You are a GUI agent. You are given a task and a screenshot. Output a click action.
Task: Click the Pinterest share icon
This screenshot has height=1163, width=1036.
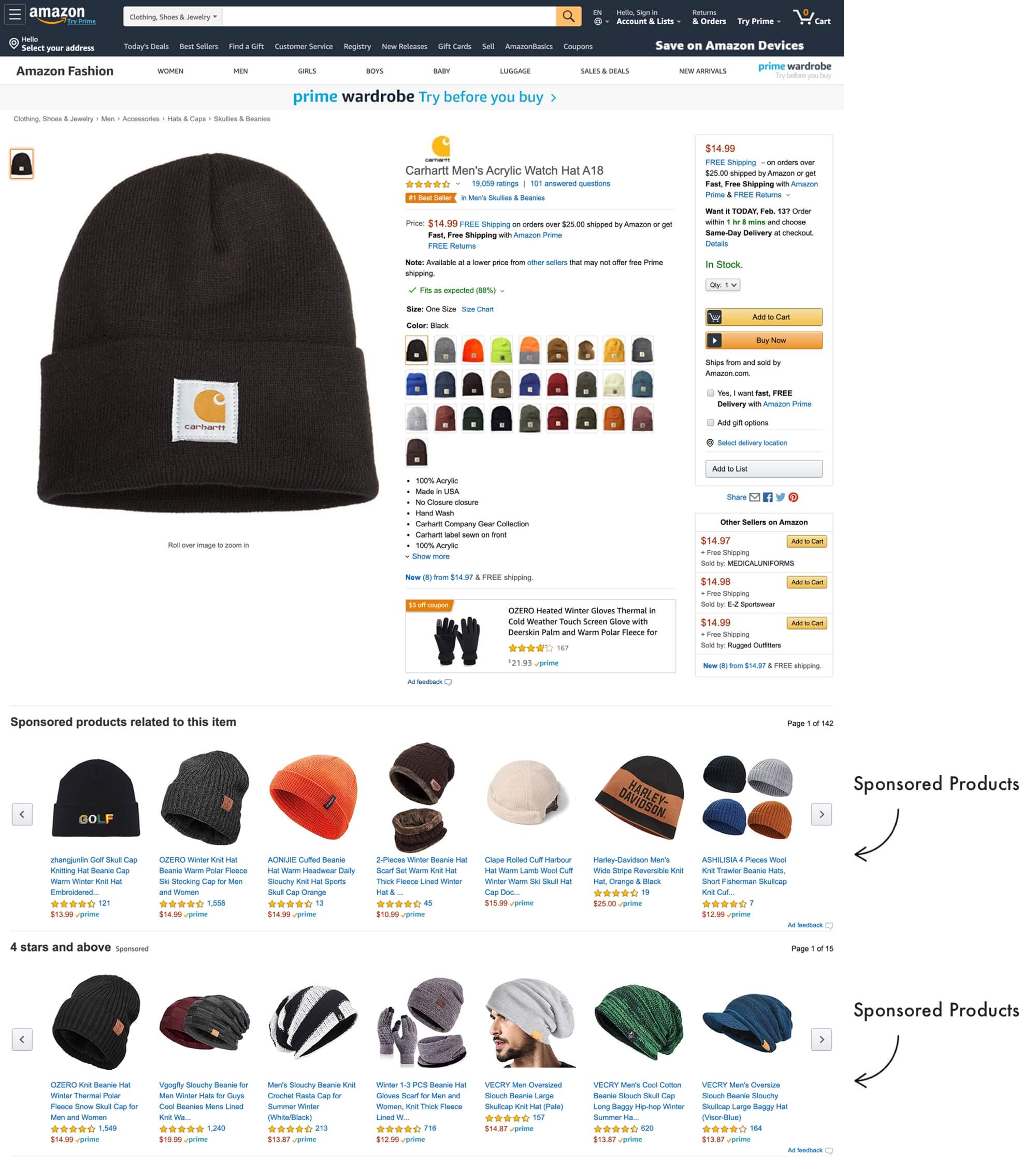coord(794,497)
